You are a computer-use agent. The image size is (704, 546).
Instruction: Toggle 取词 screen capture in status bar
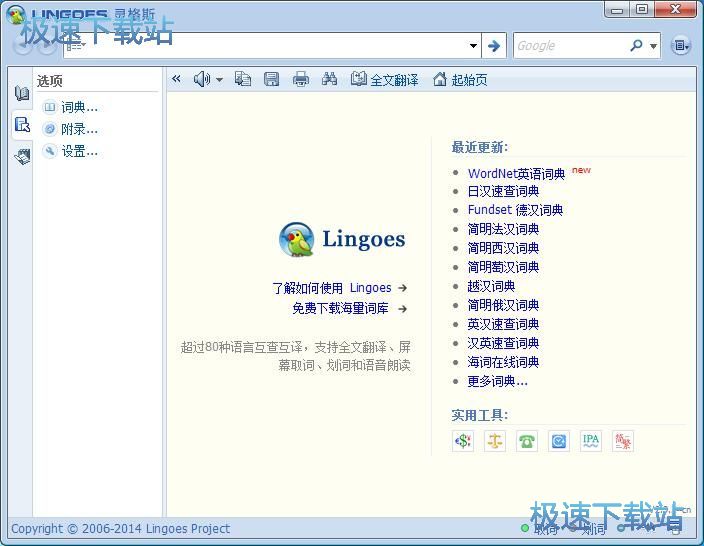click(540, 529)
